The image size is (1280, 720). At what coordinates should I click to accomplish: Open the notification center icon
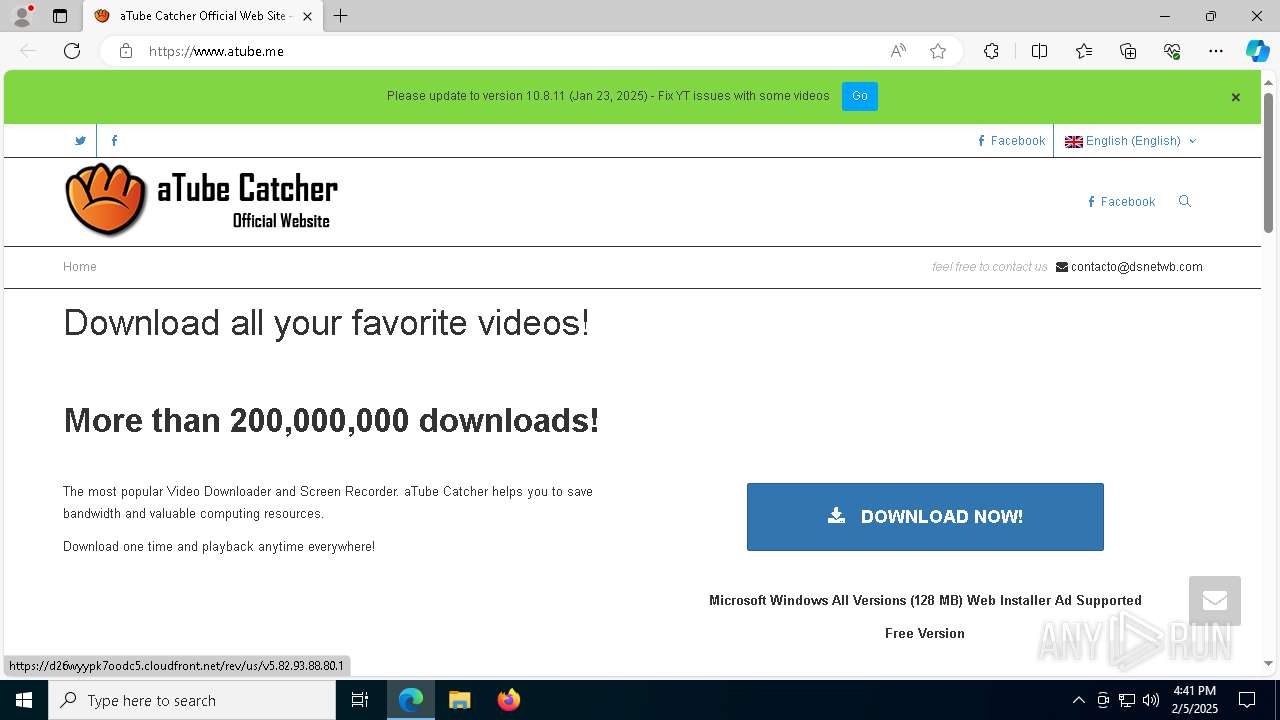click(x=1247, y=700)
